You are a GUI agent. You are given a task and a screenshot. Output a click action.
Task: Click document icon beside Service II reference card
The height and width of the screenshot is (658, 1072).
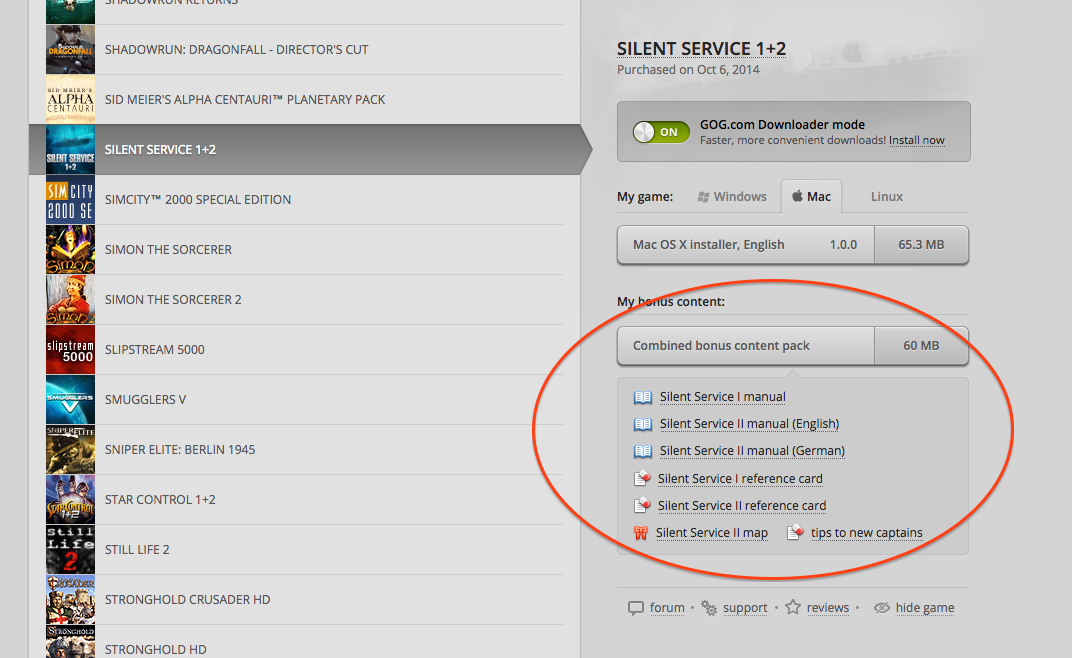click(641, 505)
